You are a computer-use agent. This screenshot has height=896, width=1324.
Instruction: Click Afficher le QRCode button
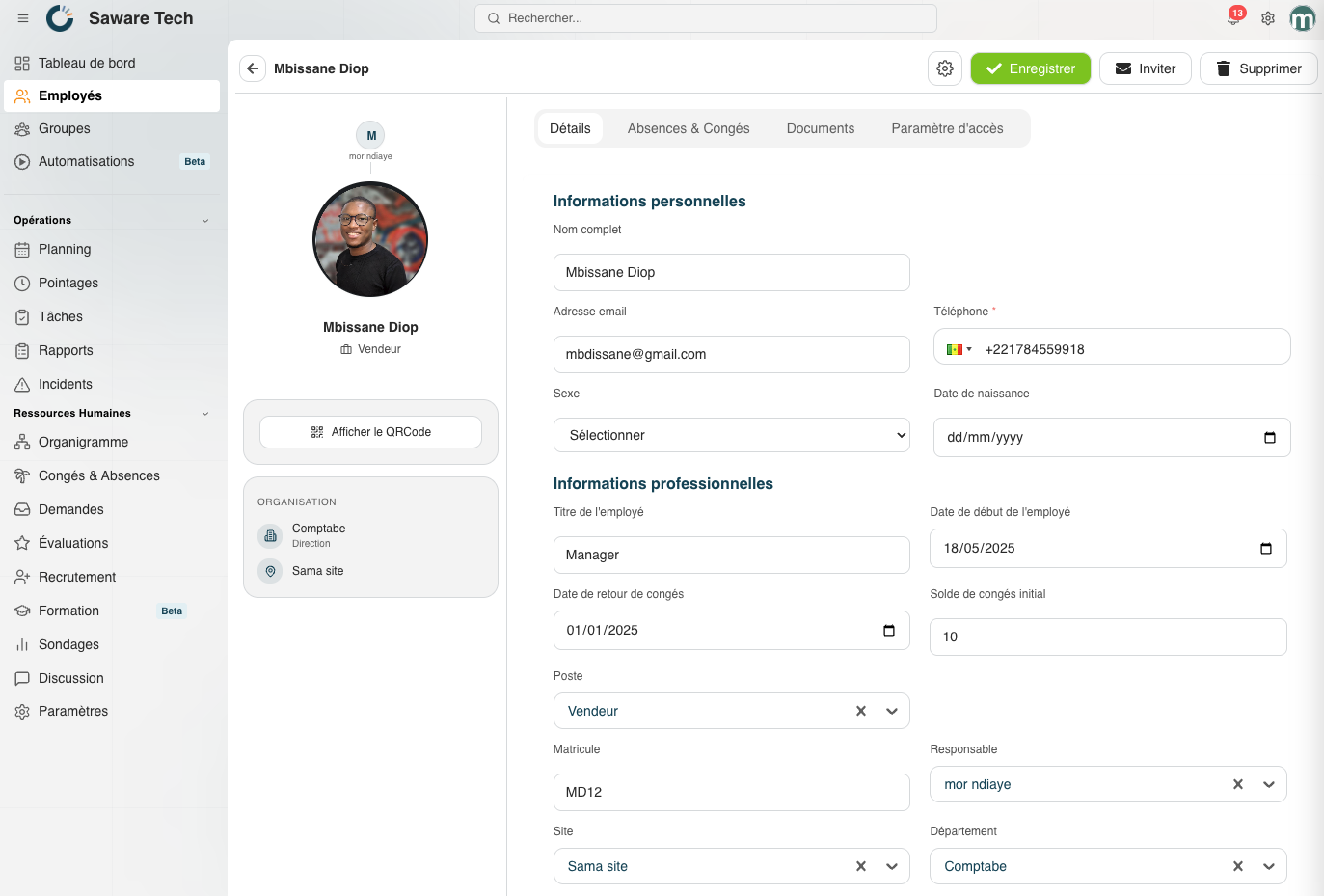(370, 432)
